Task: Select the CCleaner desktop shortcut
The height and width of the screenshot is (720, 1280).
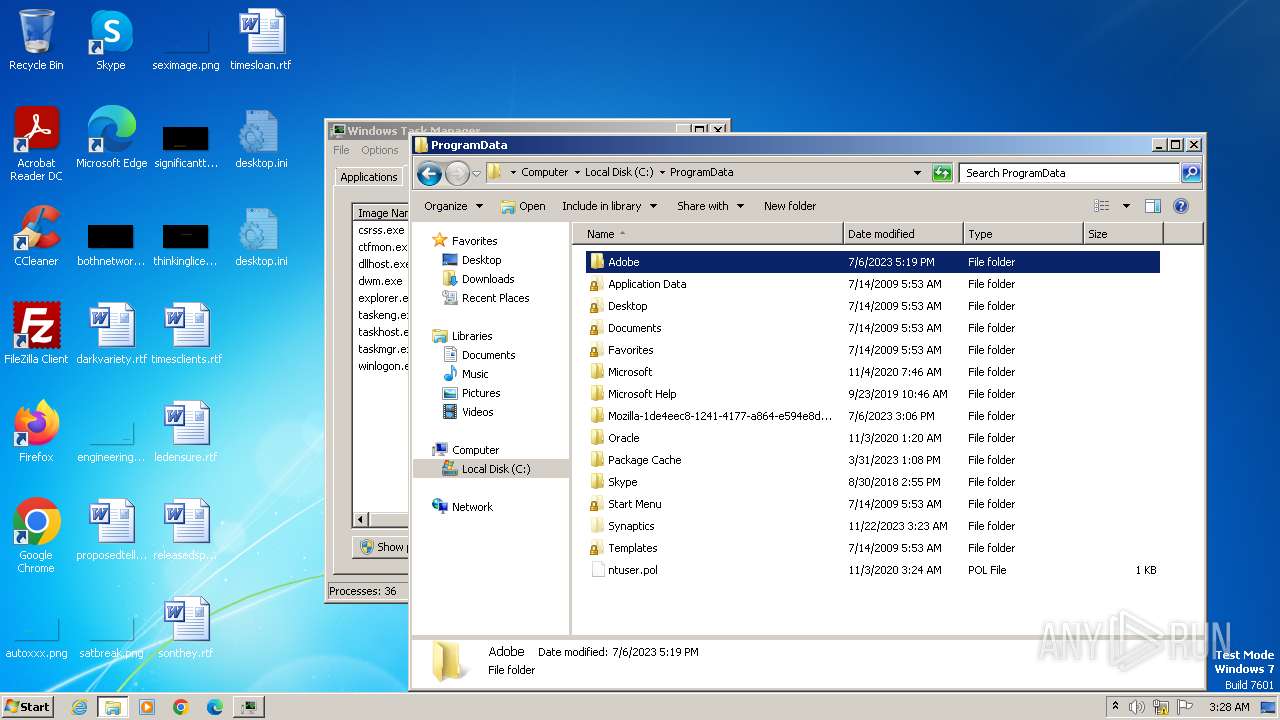Action: tap(37, 236)
